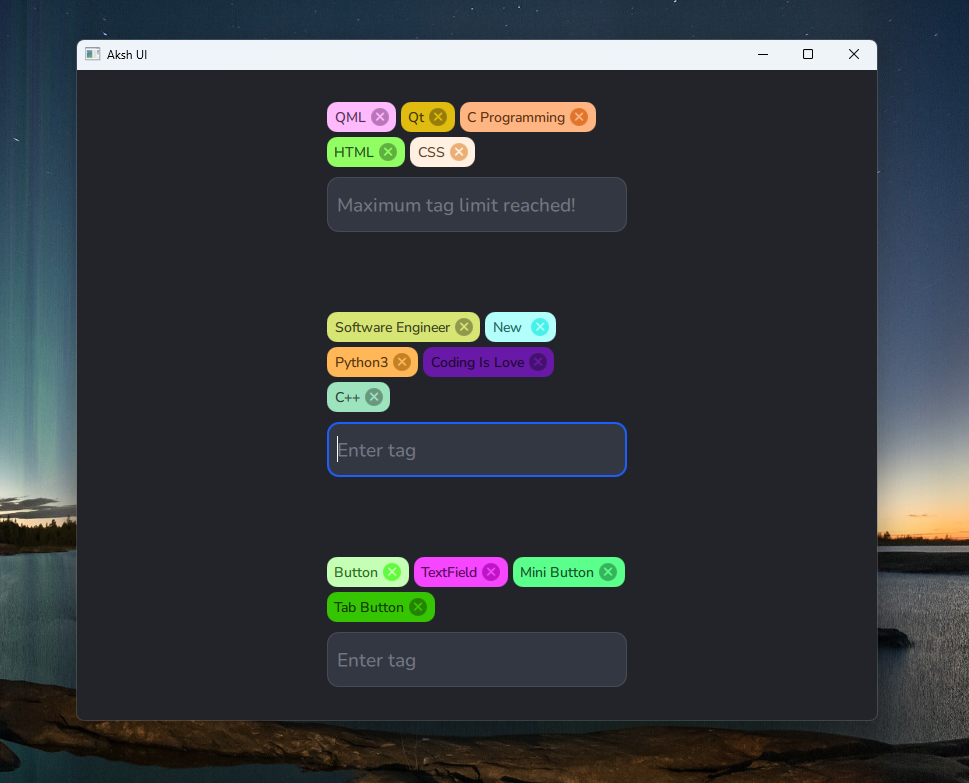Select the Software Engineer tag label
The width and height of the screenshot is (969, 783).
tap(392, 327)
